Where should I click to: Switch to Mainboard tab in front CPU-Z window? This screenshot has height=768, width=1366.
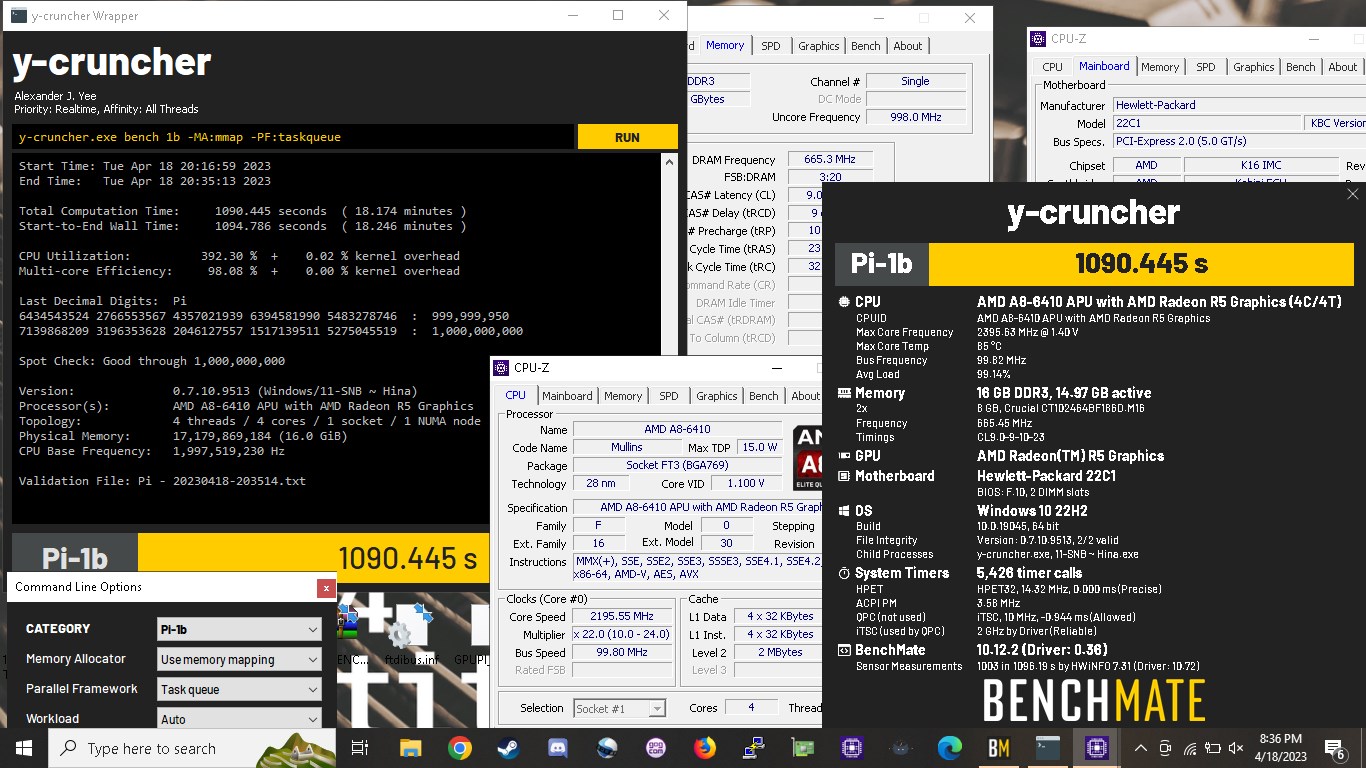567,396
